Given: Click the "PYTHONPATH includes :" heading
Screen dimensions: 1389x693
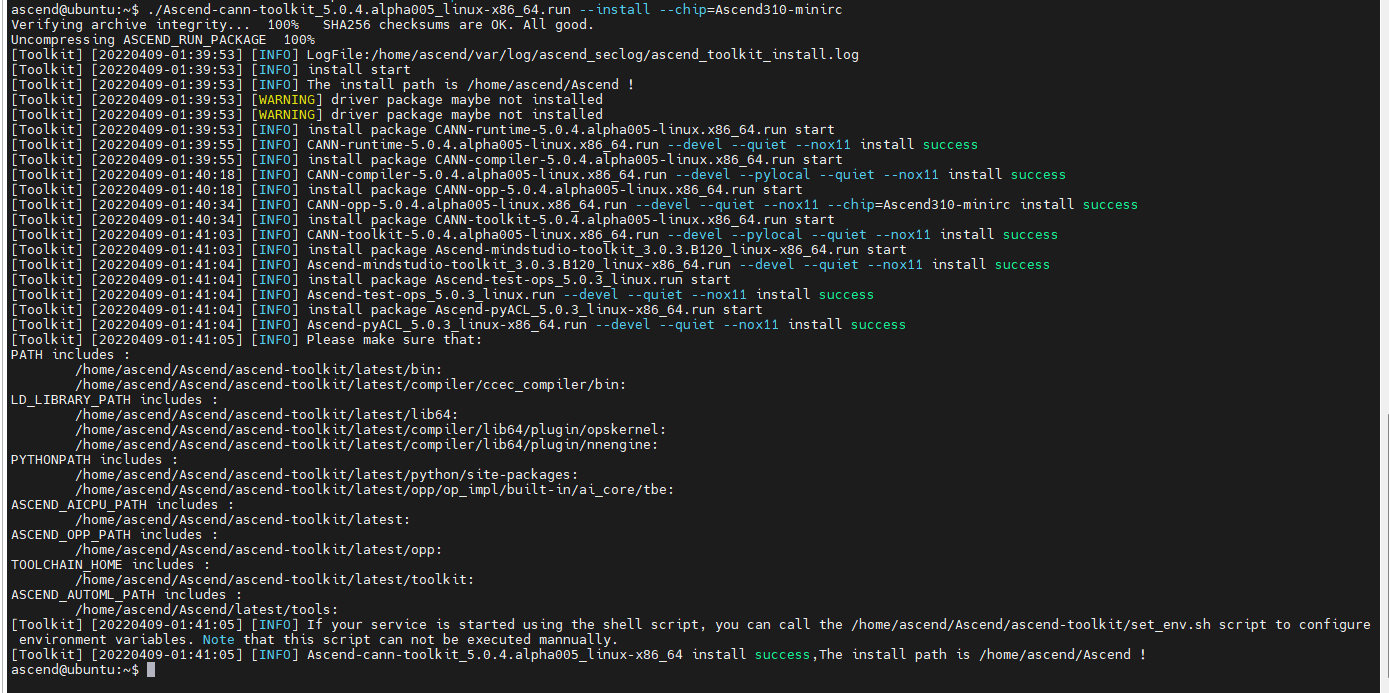Looking at the screenshot, I should [x=94, y=459].
